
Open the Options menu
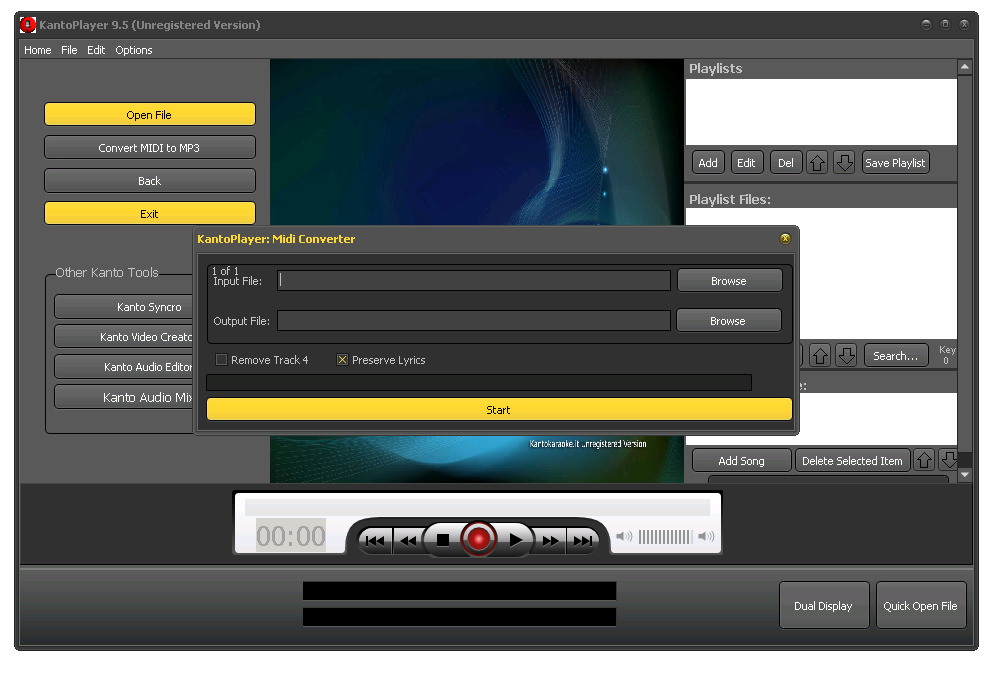click(x=134, y=50)
